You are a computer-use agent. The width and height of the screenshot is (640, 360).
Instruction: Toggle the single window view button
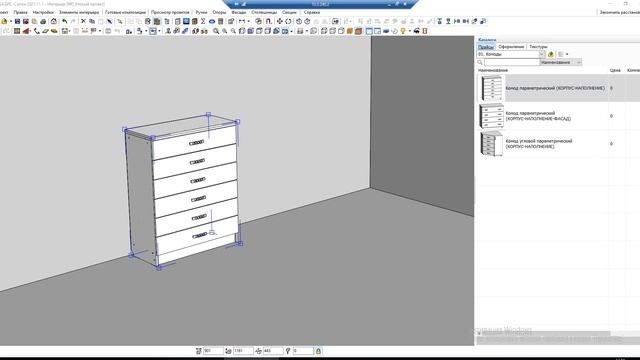click(x=369, y=31)
